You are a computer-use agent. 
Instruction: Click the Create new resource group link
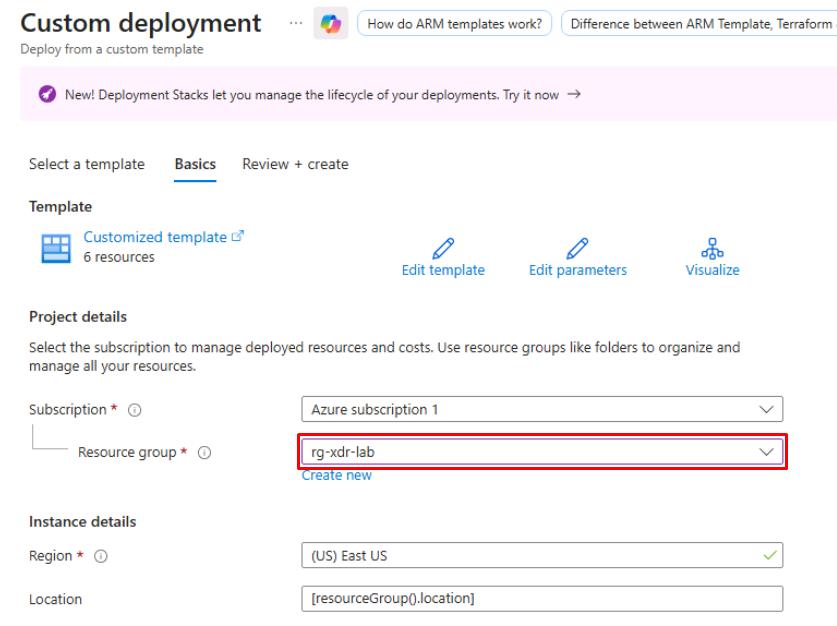pos(336,476)
